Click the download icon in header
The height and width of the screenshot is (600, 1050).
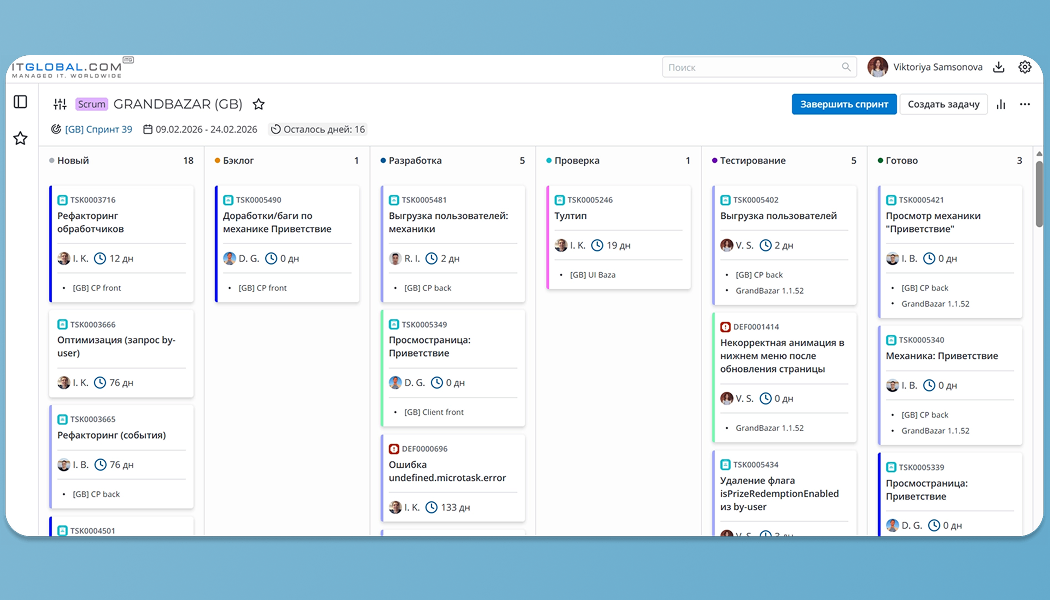[998, 67]
